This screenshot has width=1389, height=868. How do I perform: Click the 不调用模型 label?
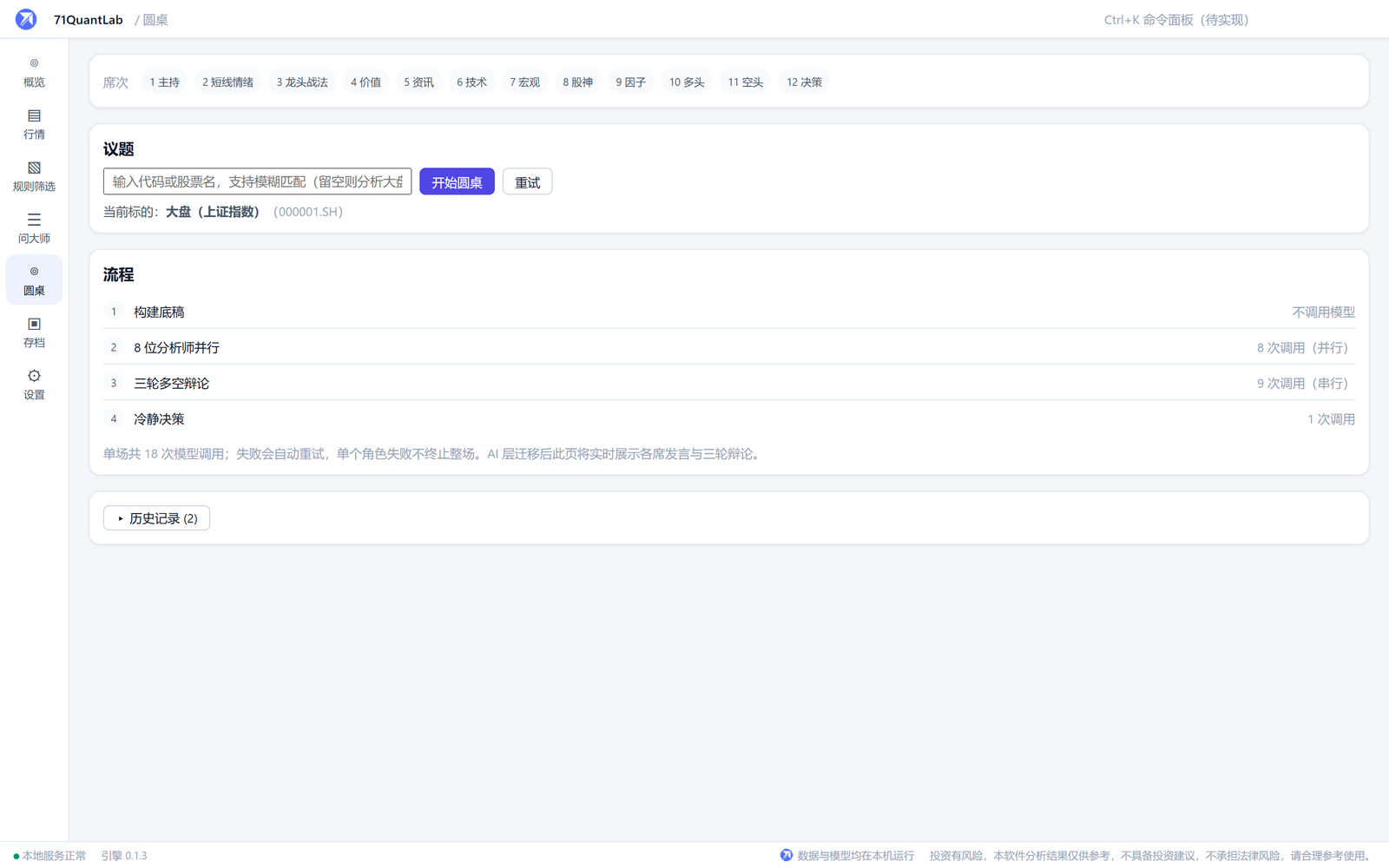[1323, 312]
